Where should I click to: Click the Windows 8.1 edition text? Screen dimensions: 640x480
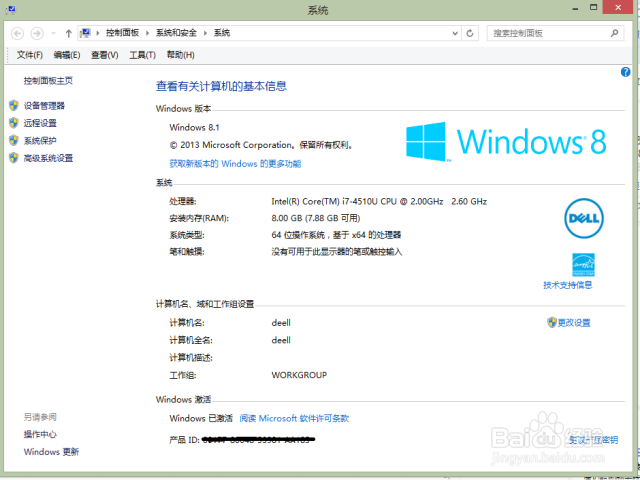tap(194, 128)
